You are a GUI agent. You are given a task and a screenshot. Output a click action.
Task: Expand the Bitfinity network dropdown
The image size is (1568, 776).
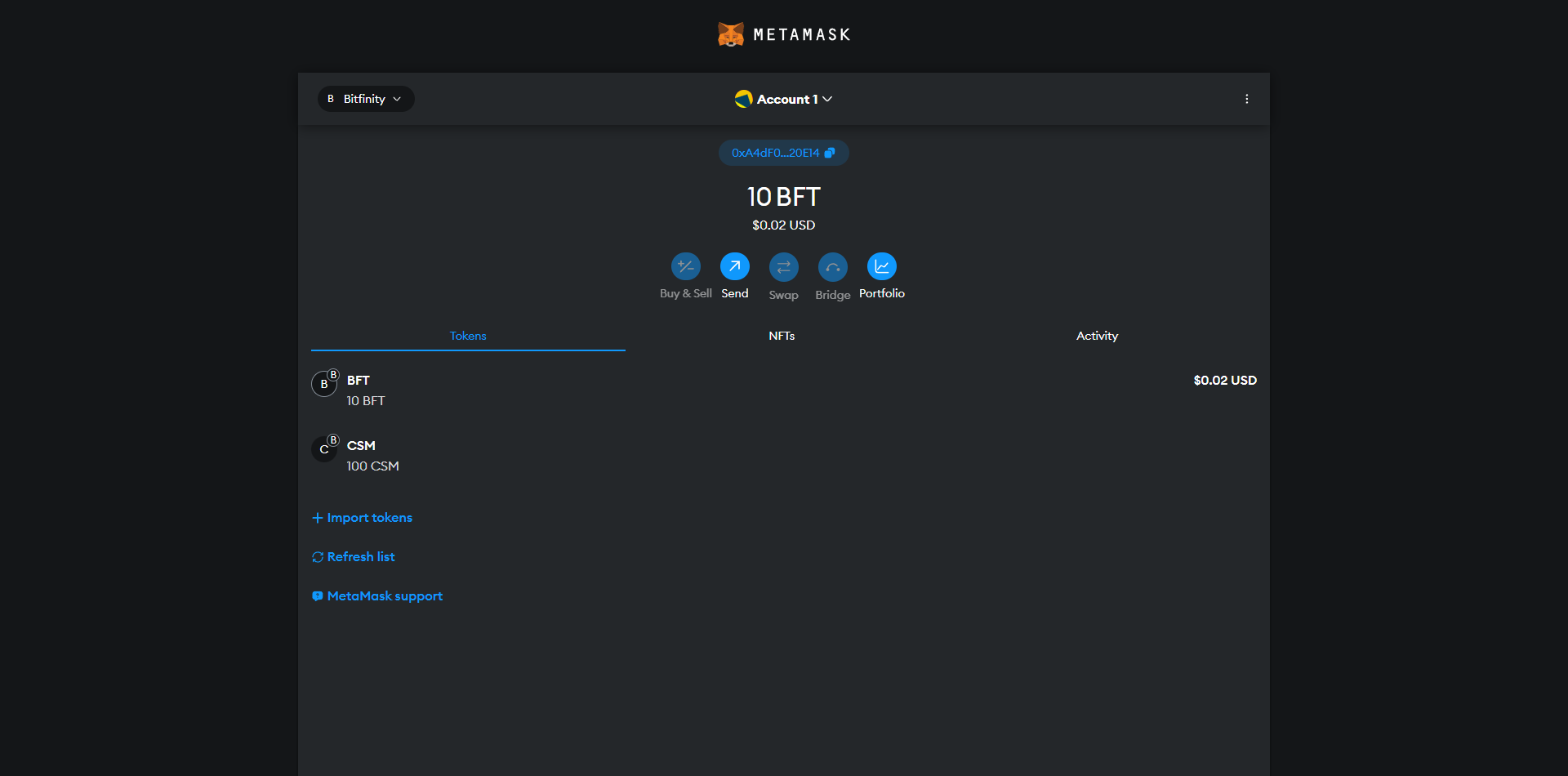365,99
